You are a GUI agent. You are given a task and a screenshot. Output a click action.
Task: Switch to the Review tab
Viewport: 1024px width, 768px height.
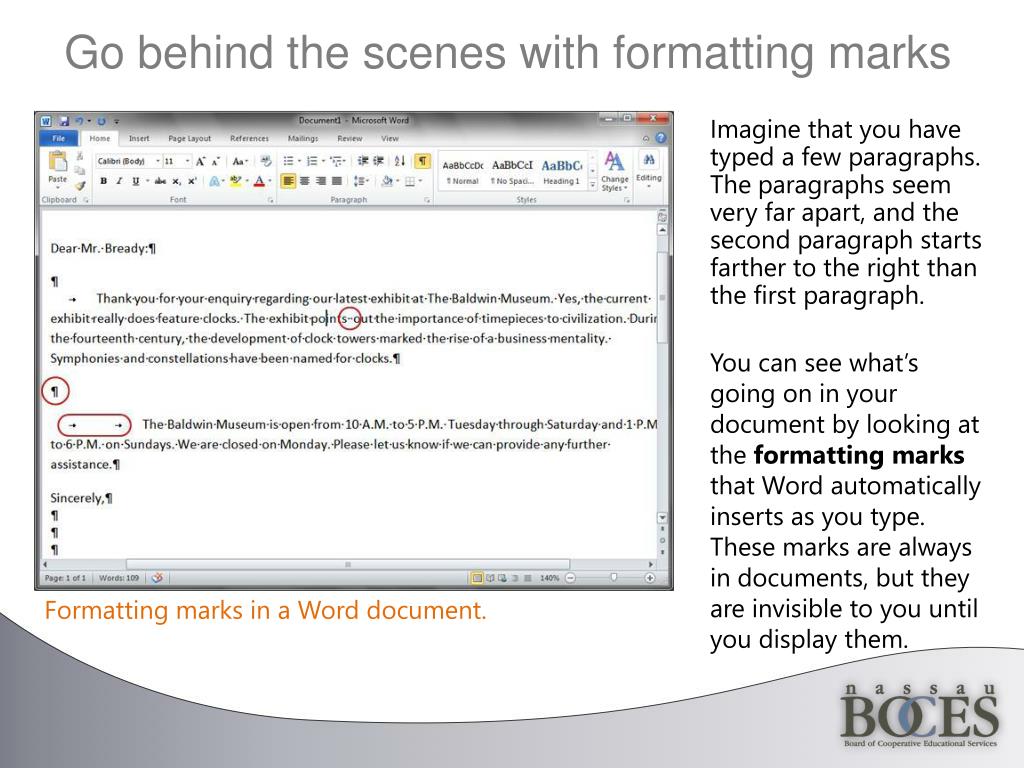tap(349, 138)
